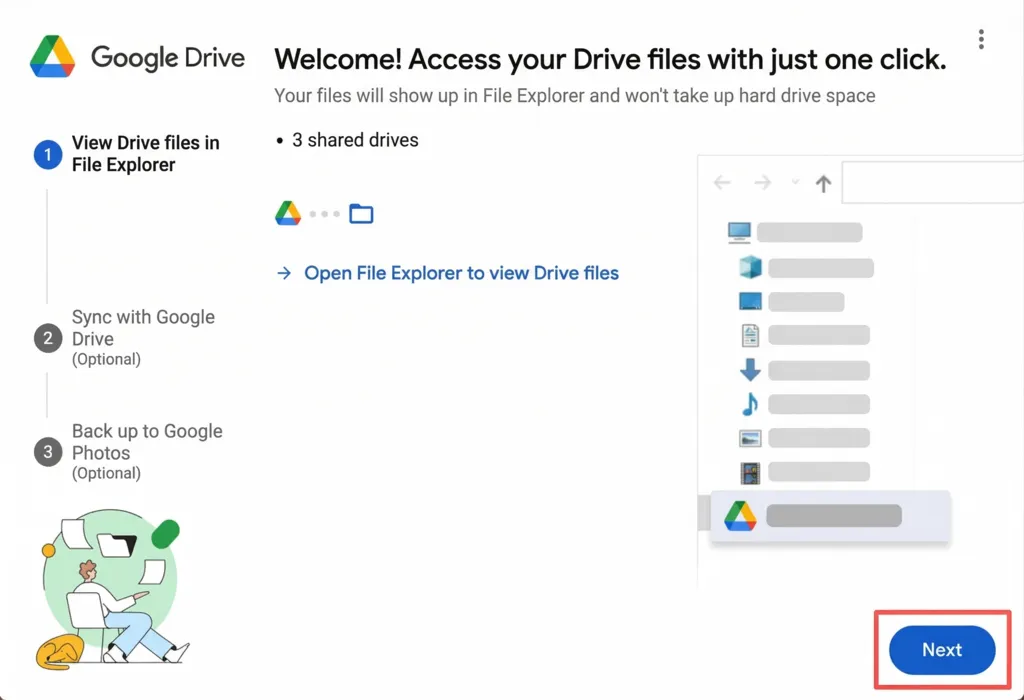Select step 1 View Drive files

tap(145, 154)
